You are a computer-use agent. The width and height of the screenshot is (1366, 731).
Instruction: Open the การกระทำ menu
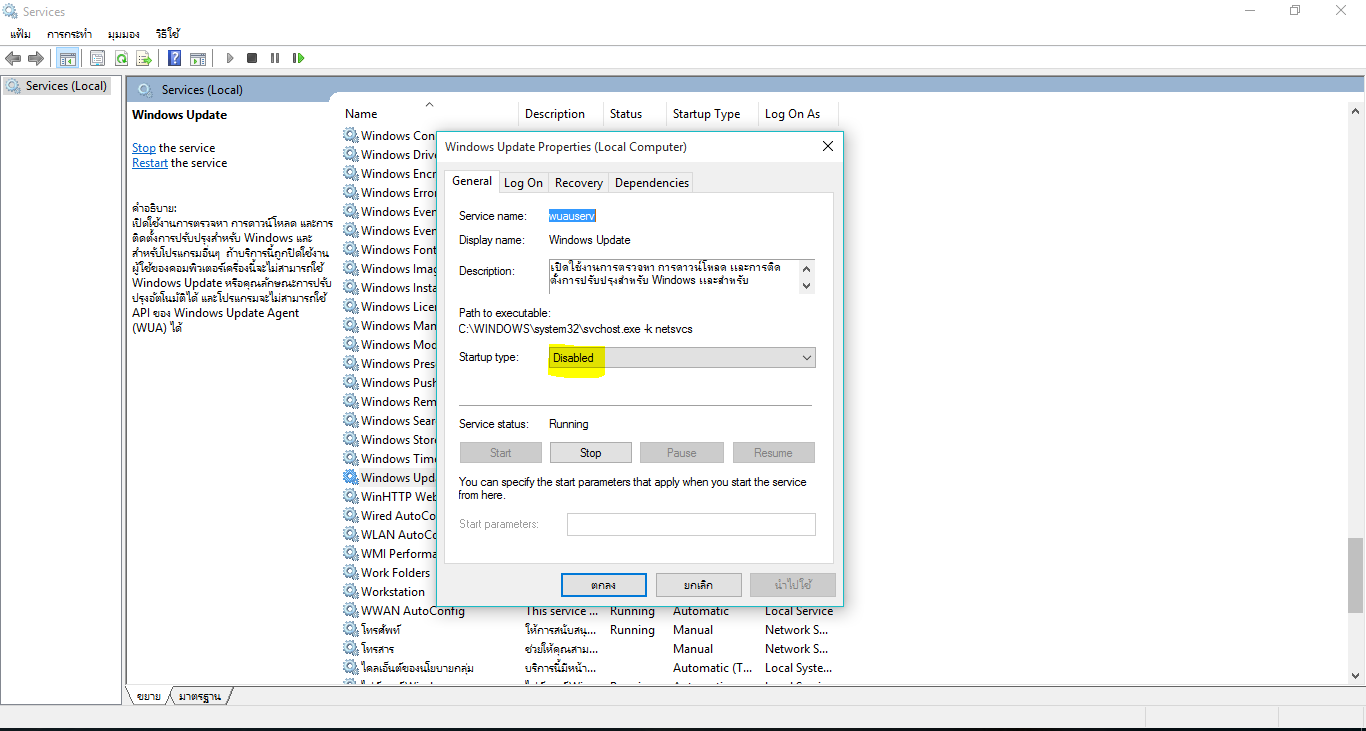70,34
